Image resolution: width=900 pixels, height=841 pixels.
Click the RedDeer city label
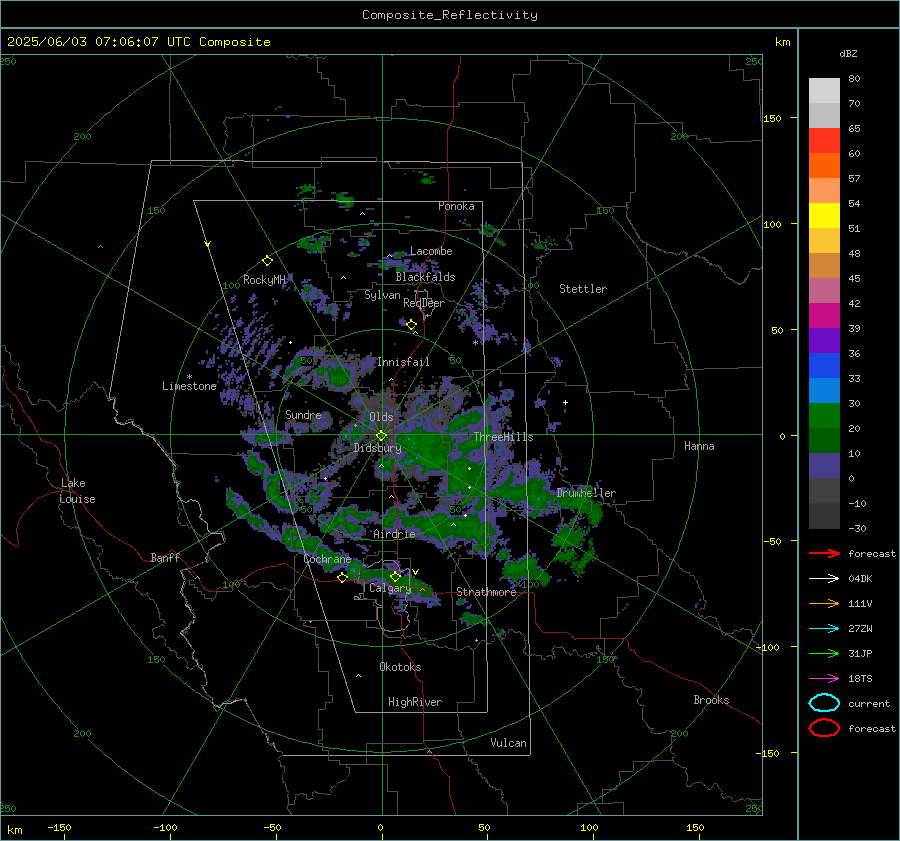pos(424,303)
